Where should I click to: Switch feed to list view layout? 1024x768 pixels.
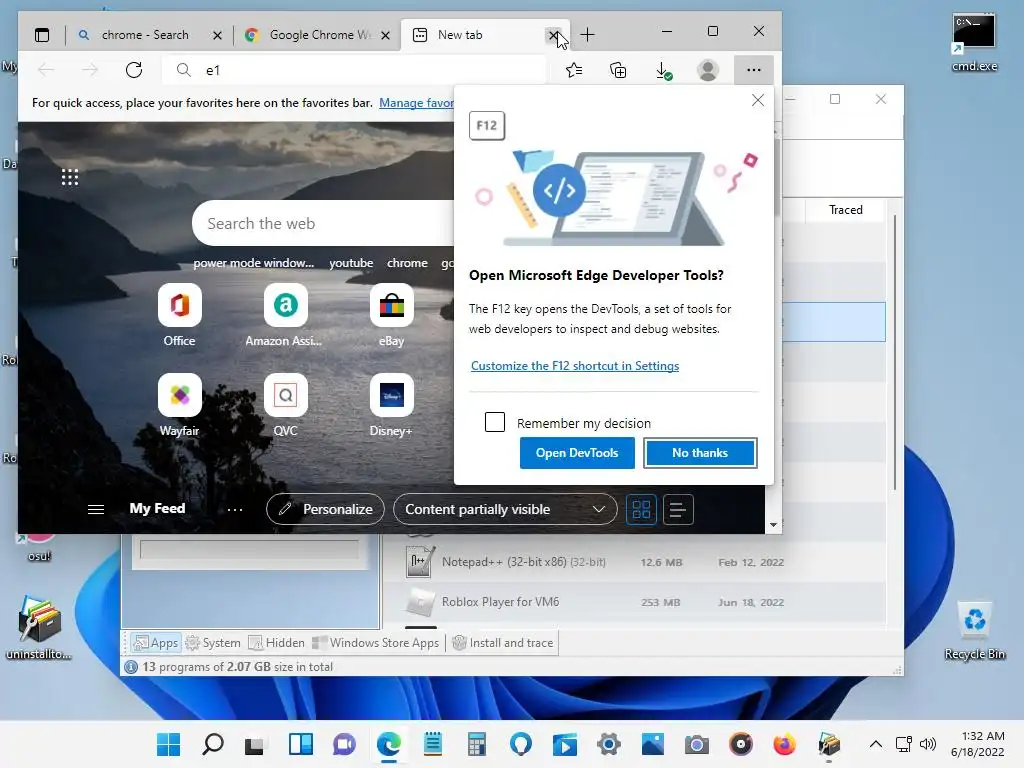coord(678,509)
